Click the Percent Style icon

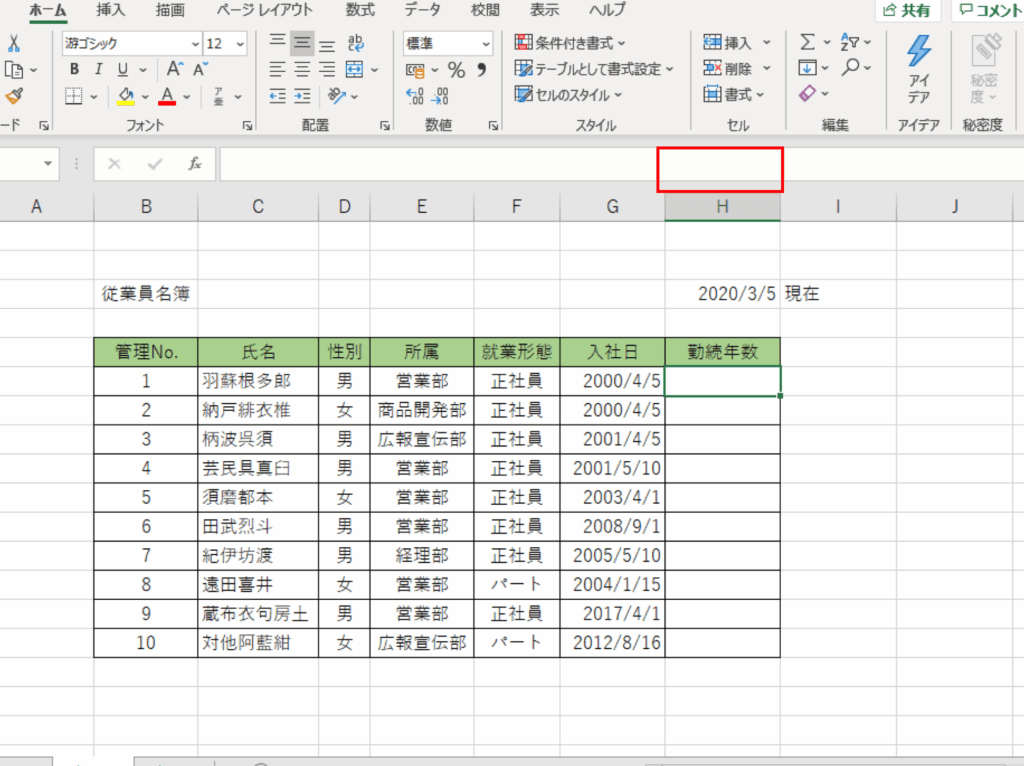pos(456,70)
